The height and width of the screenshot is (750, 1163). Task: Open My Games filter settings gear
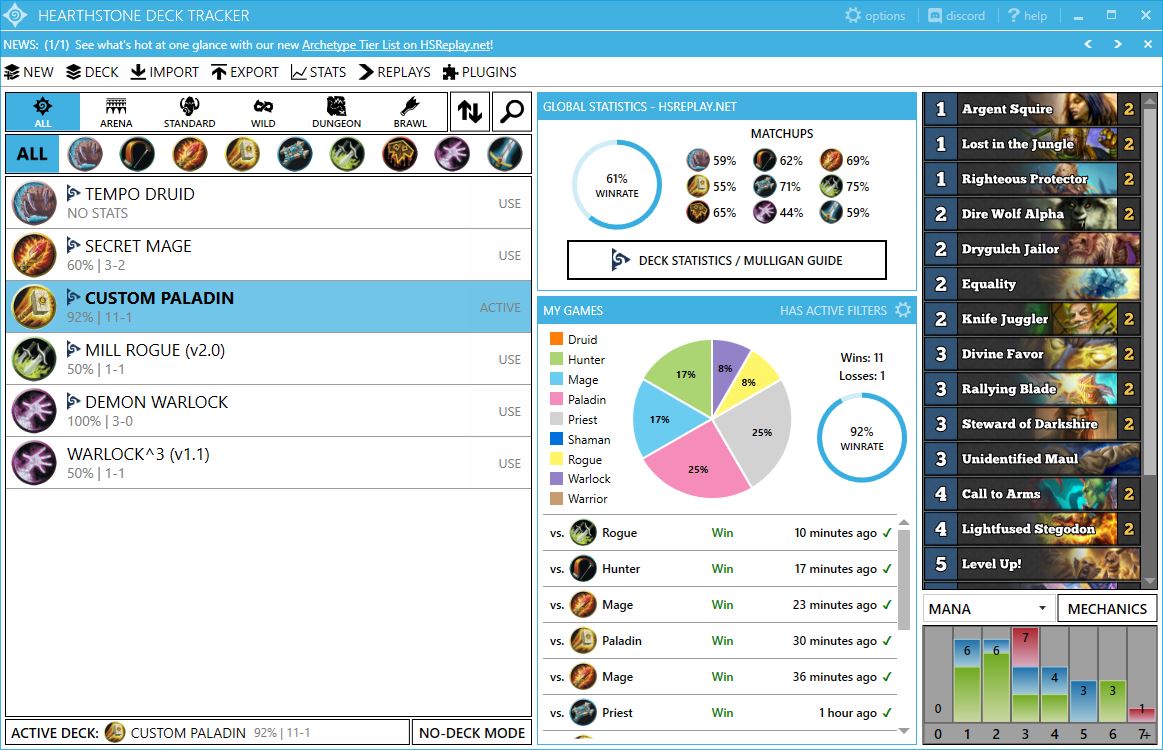tap(903, 310)
